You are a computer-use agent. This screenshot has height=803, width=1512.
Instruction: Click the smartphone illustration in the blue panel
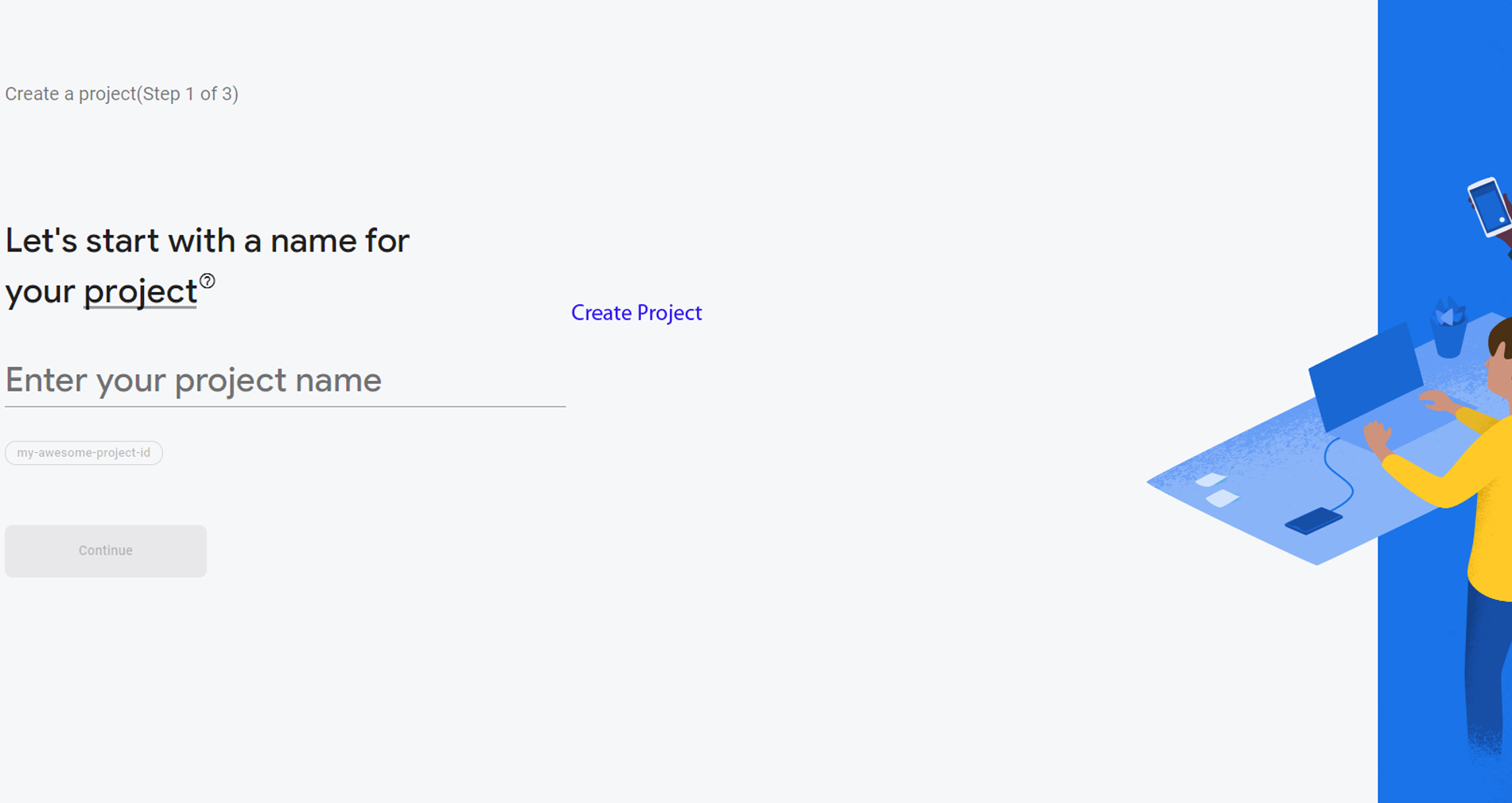[1488, 207]
